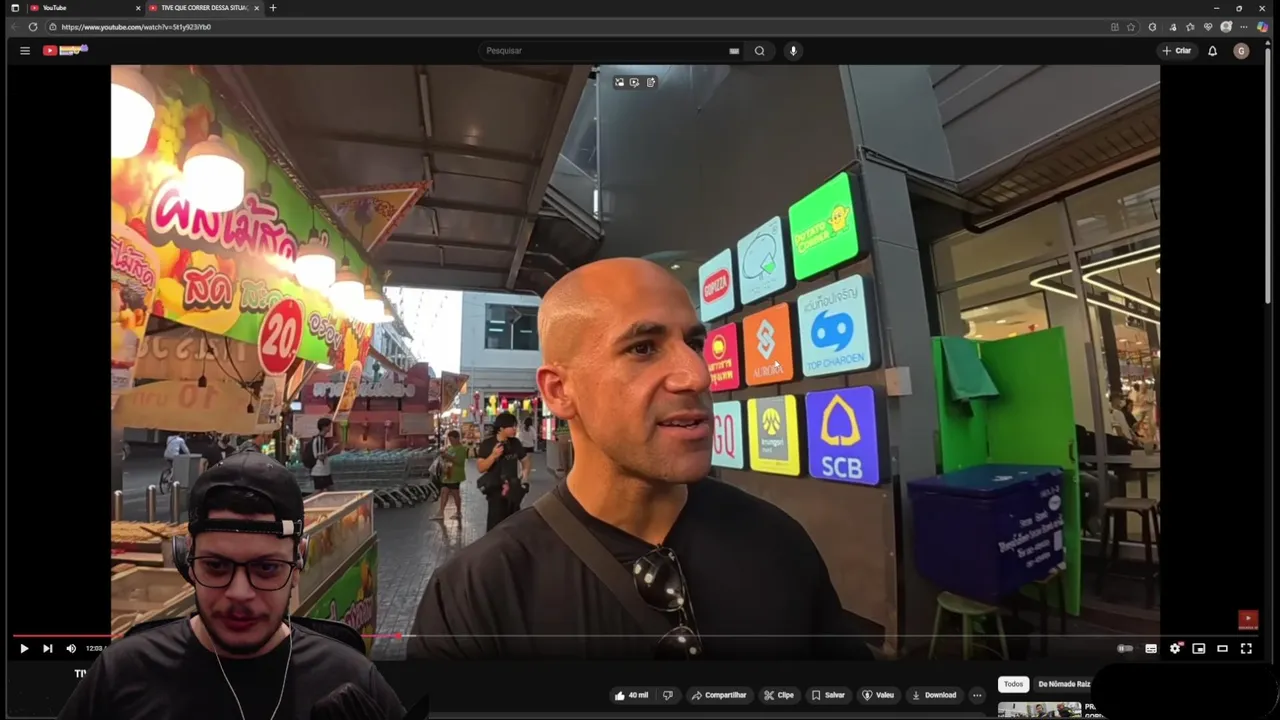Play the video
Viewport: 1280px width, 720px height.
(x=24, y=648)
